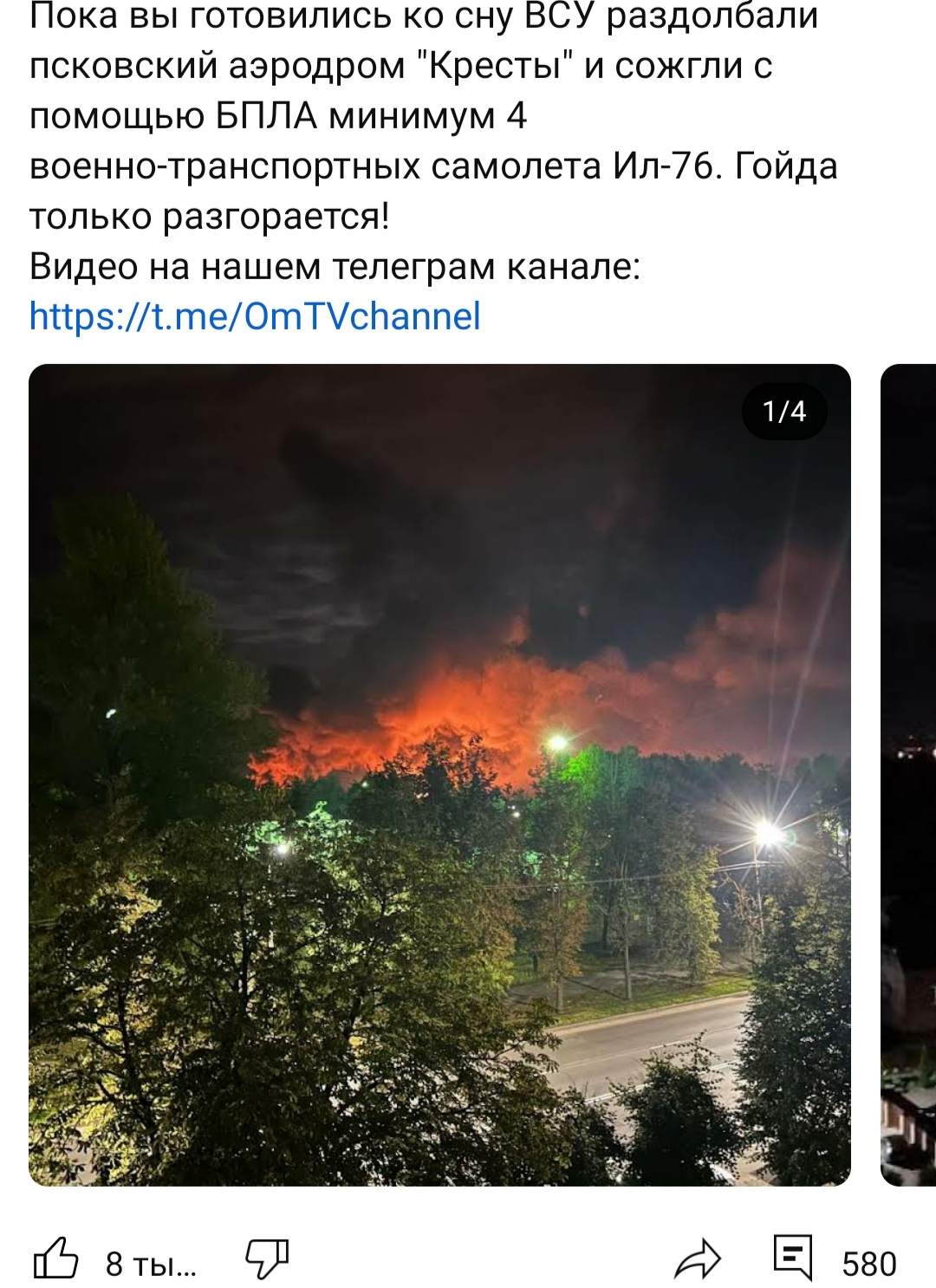Tap the brightest streetlight in the photo
The image size is (936, 1288).
click(767, 834)
